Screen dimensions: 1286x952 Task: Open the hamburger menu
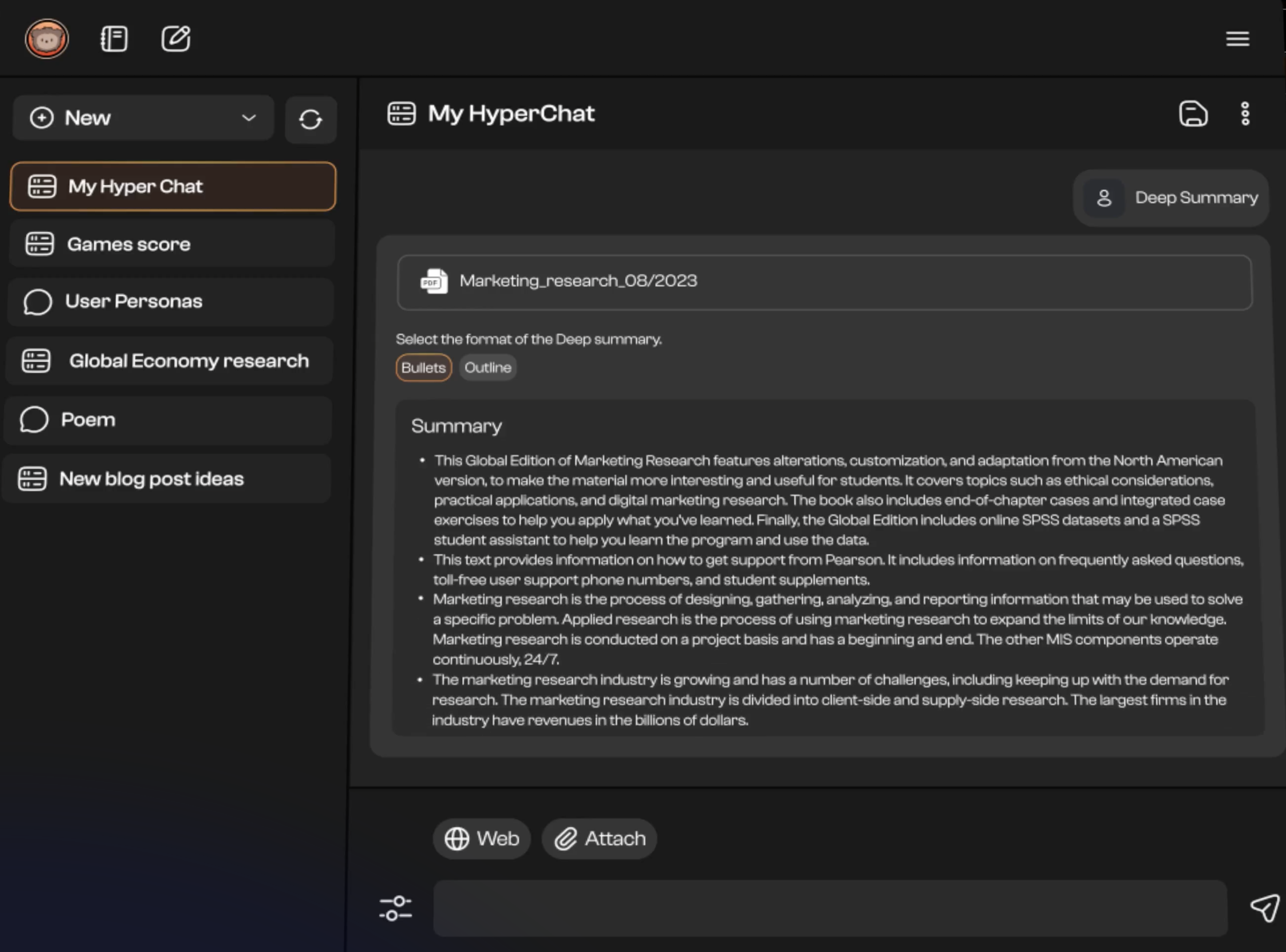(x=1237, y=39)
